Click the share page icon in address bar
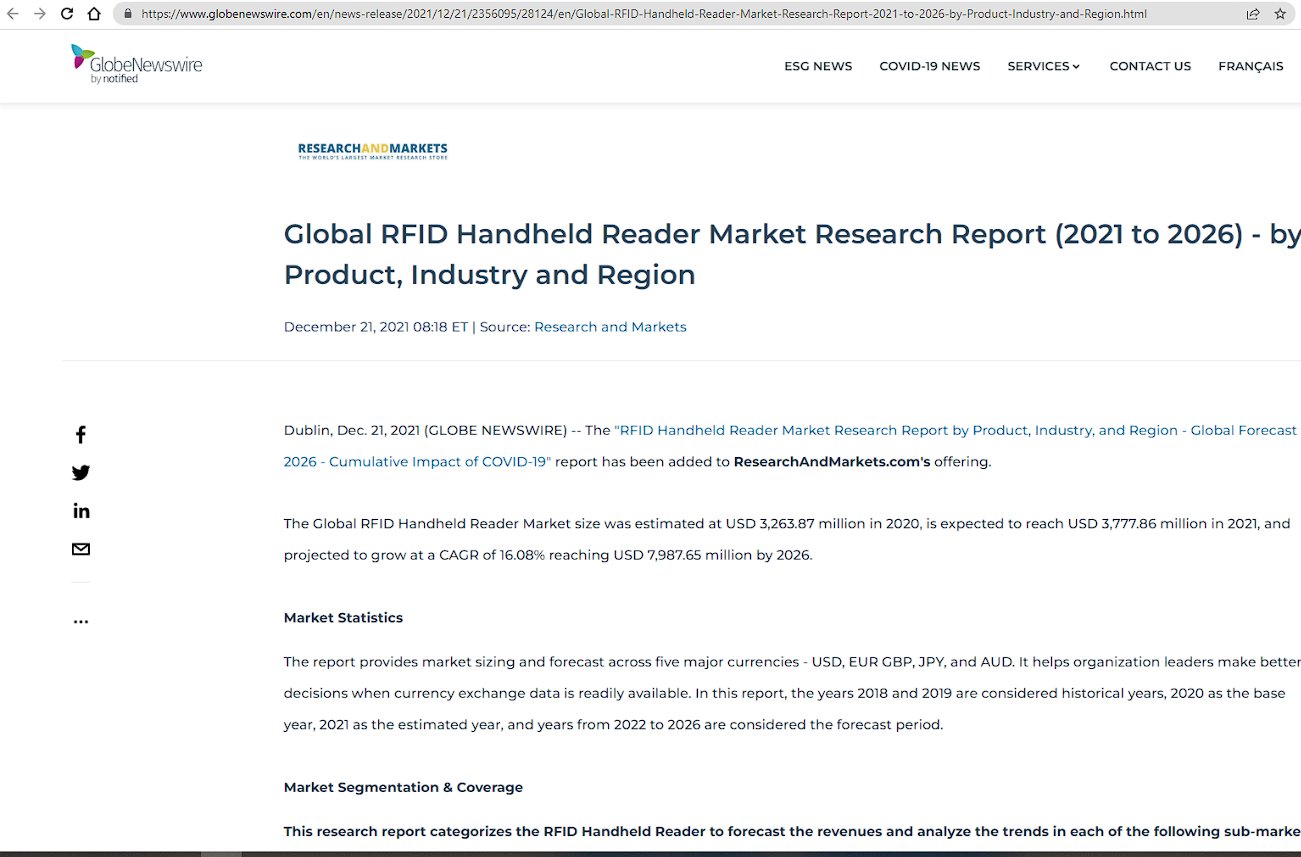 tap(1253, 14)
